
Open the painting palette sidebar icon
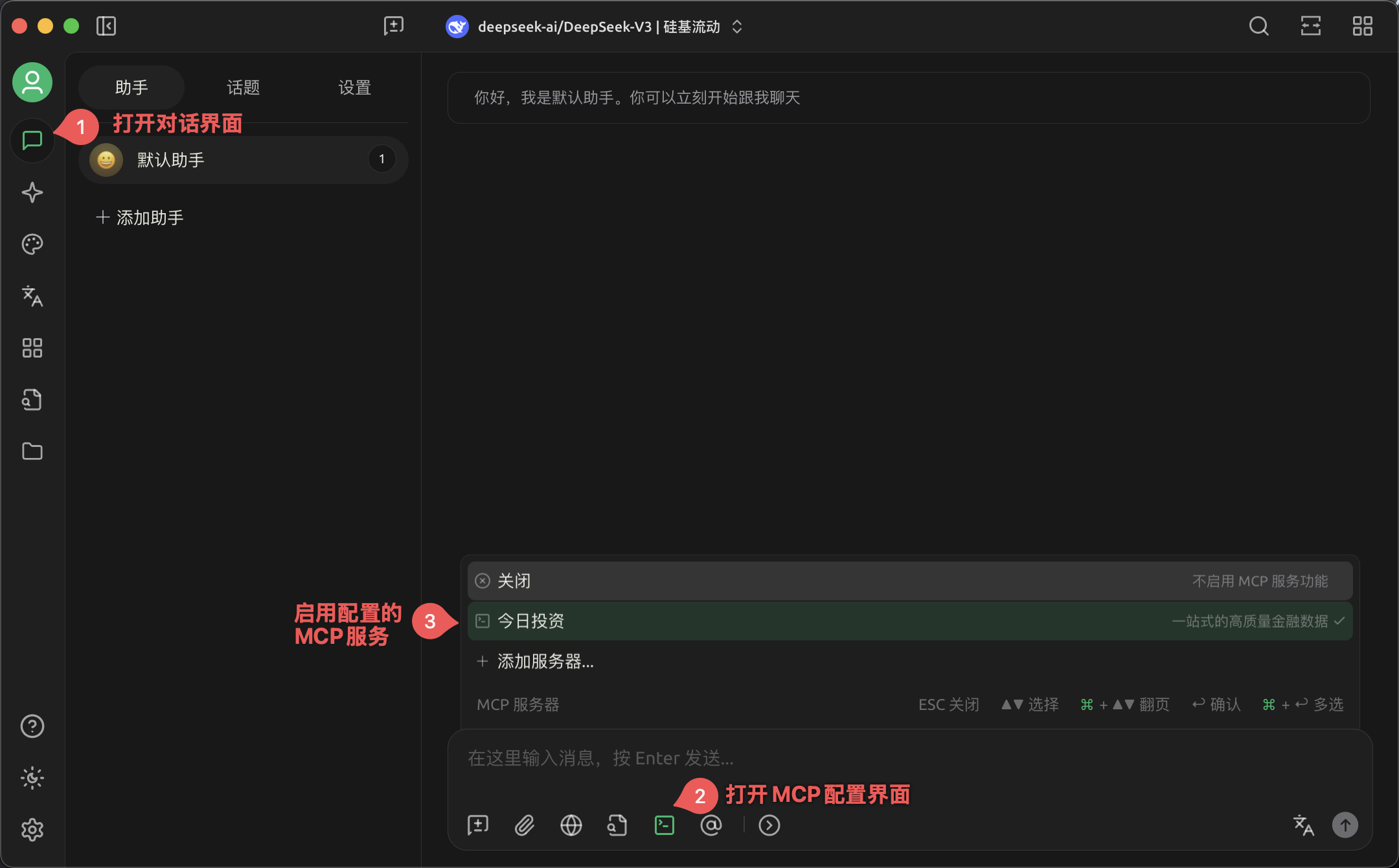32,244
